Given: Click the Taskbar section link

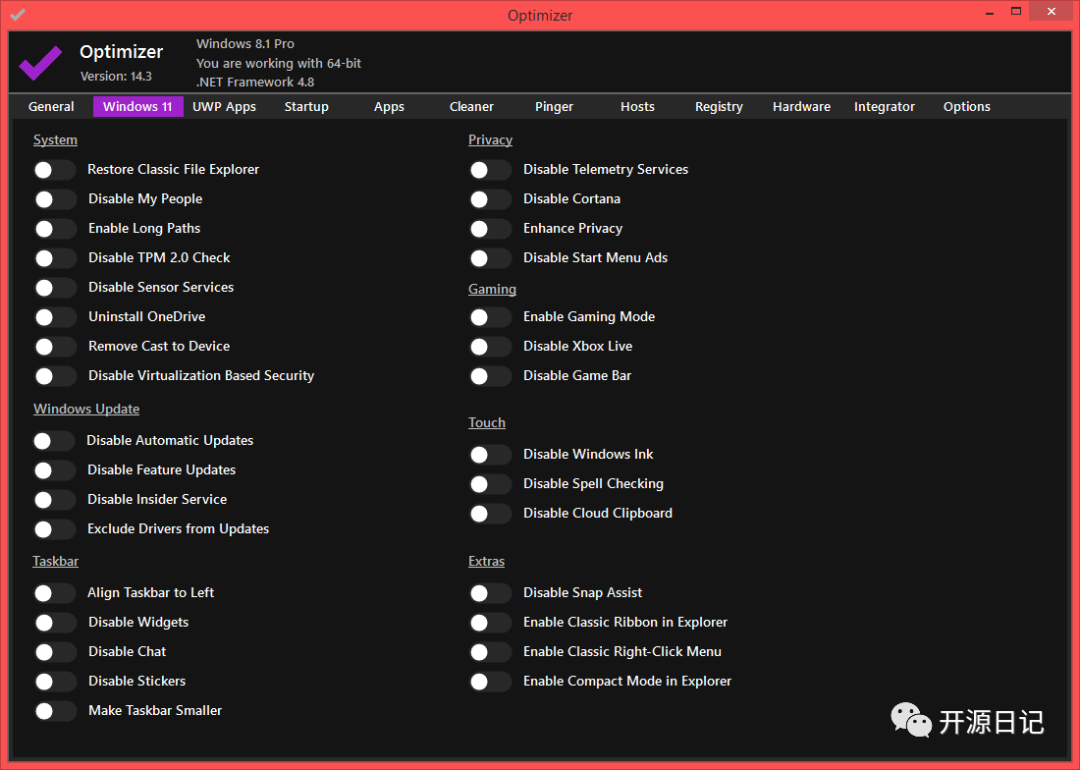Looking at the screenshot, I should [55, 561].
